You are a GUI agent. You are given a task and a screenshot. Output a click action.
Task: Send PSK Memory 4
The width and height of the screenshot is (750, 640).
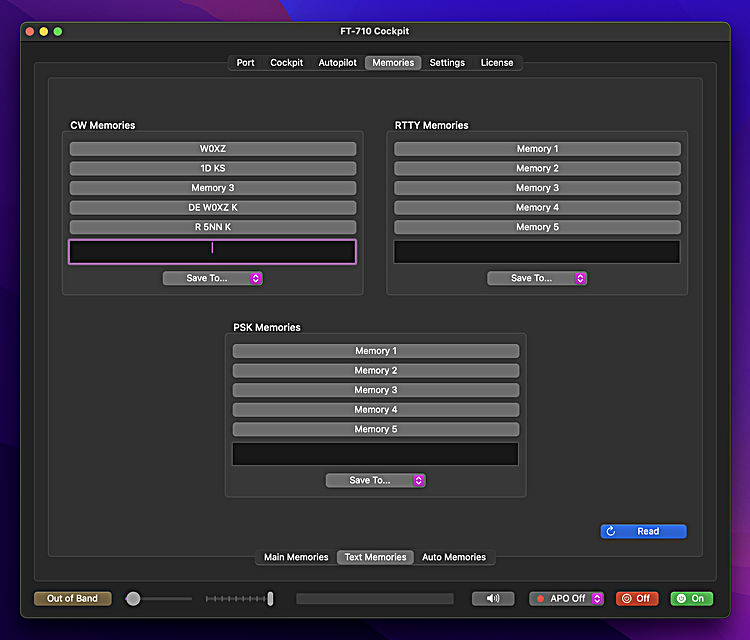376,410
